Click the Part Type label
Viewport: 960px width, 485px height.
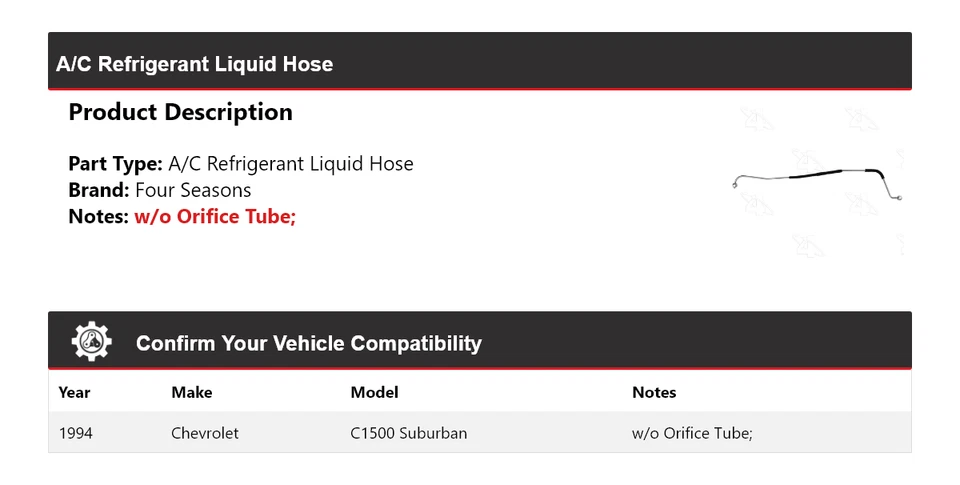[115, 163]
